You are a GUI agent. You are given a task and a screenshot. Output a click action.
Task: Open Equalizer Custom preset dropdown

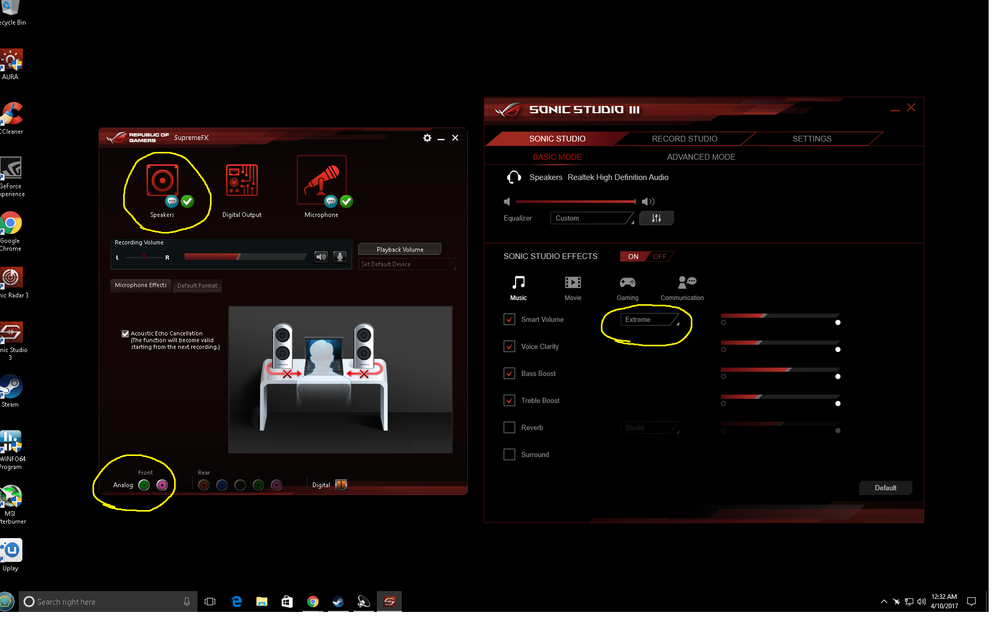[x=592, y=218]
